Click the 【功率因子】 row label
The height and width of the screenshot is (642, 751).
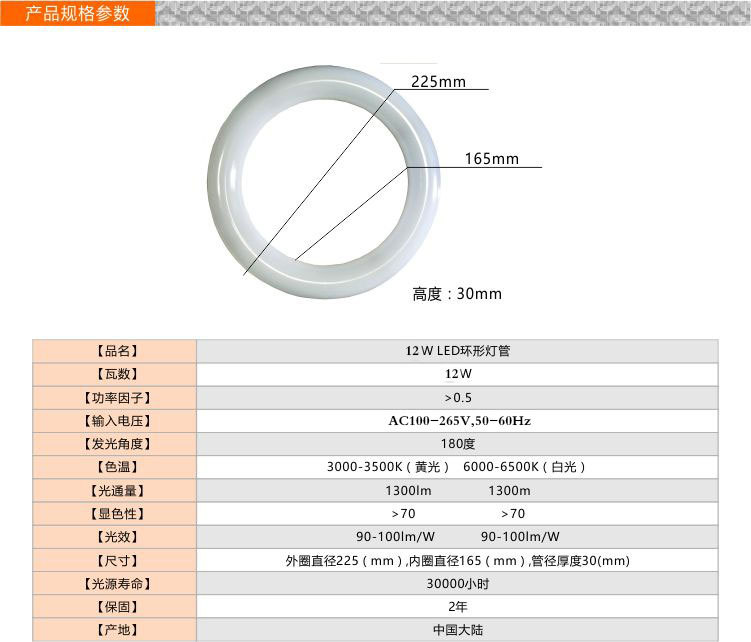(115, 397)
